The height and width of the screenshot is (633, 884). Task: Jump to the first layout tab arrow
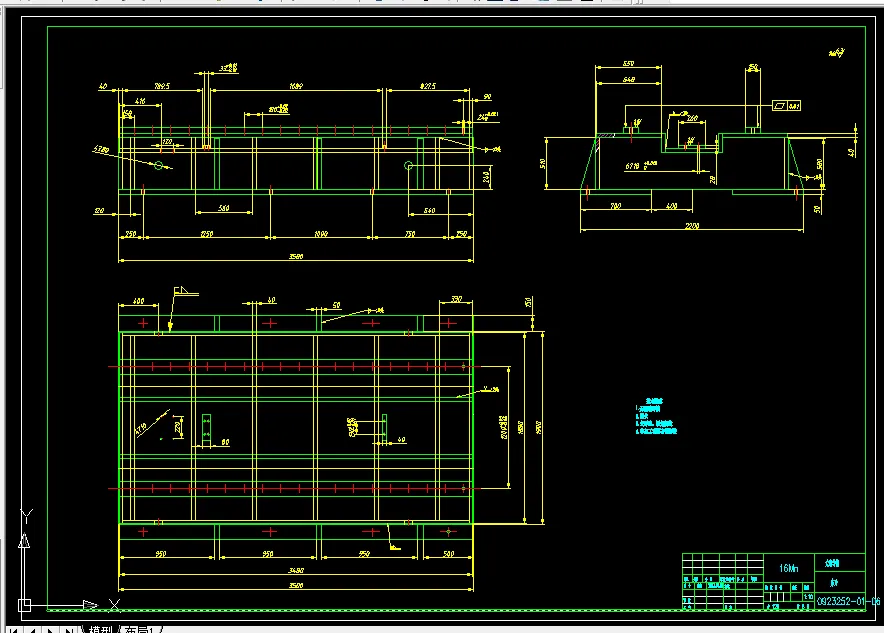pyautogui.click(x=14, y=630)
